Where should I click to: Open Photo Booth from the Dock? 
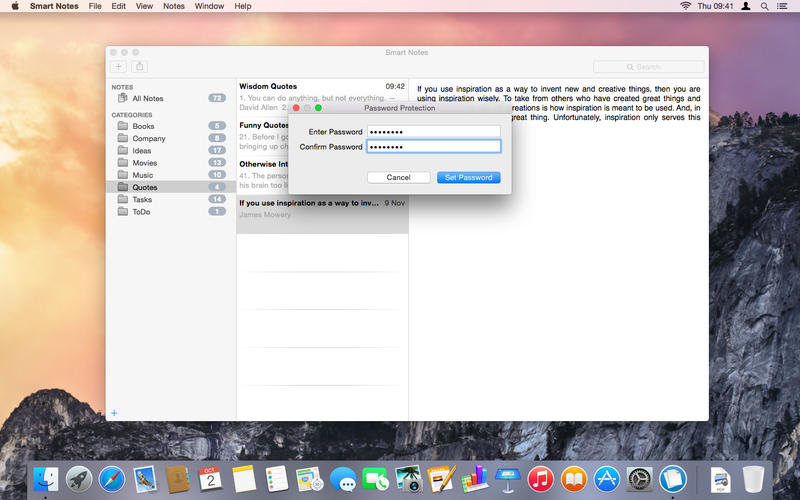pyautogui.click(x=408, y=480)
